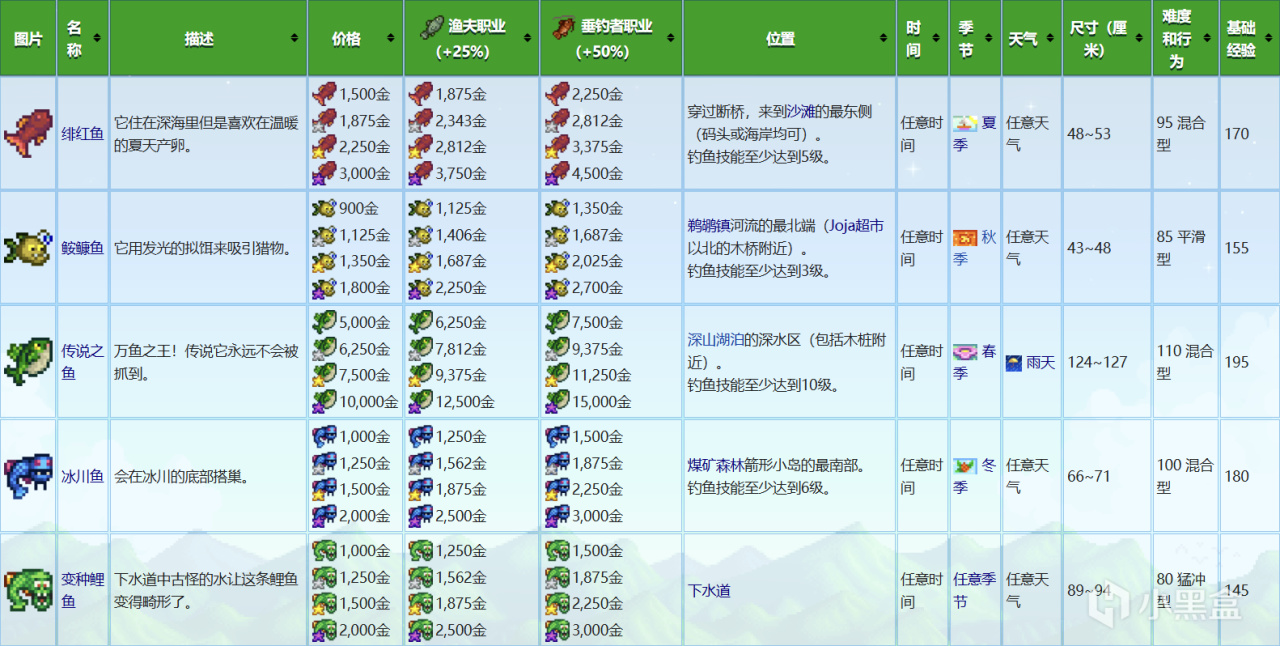Open the 传说之鱼 name link

[x=83, y=361]
